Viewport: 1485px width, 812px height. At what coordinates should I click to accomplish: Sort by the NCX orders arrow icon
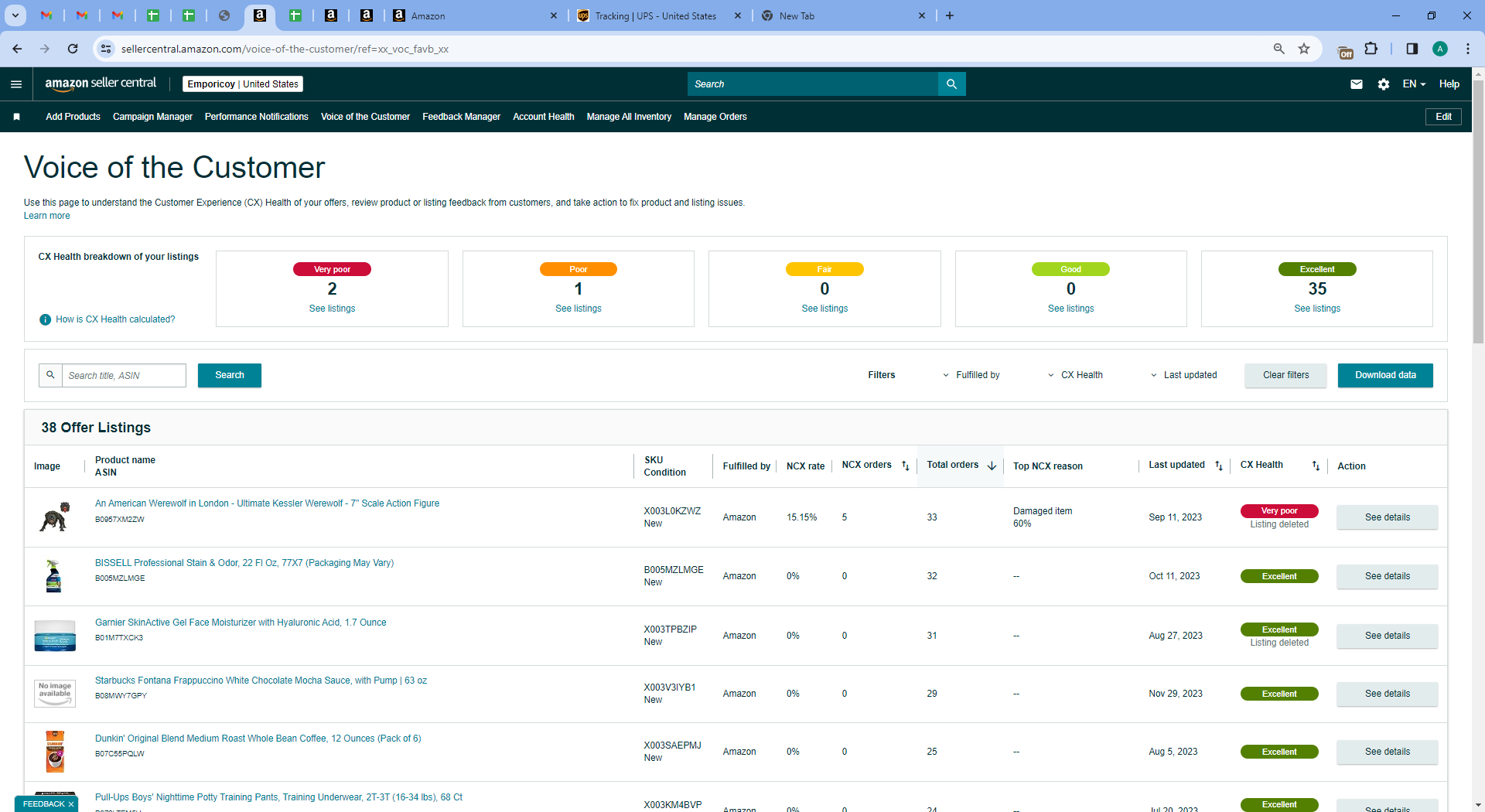pos(906,466)
